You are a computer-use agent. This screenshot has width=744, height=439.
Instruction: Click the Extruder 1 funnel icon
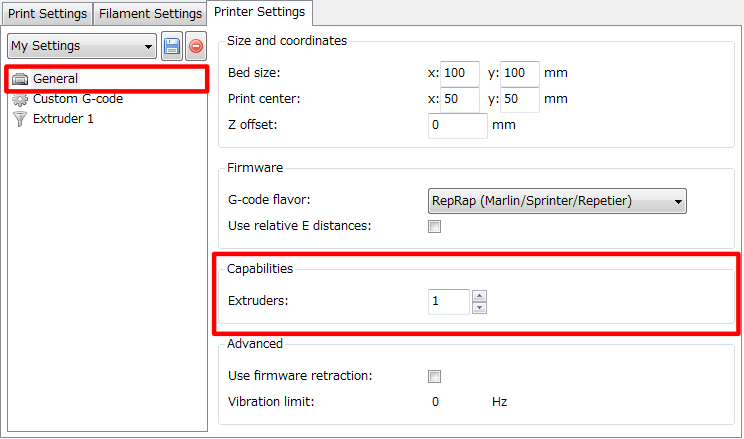click(x=20, y=119)
